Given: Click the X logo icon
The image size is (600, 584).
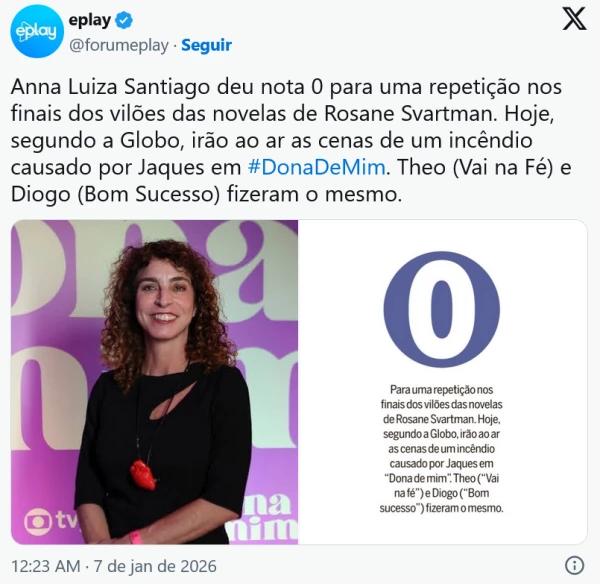Looking at the screenshot, I should [x=574, y=19].
